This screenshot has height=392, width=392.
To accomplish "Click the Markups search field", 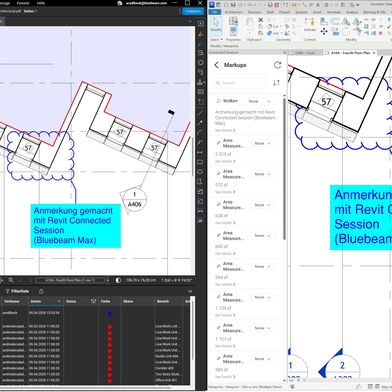I will (x=240, y=83).
